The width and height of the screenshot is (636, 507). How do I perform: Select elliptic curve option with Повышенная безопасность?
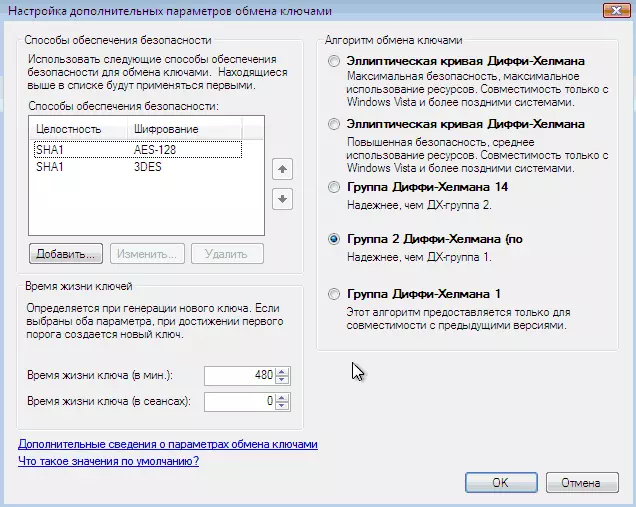click(334, 124)
